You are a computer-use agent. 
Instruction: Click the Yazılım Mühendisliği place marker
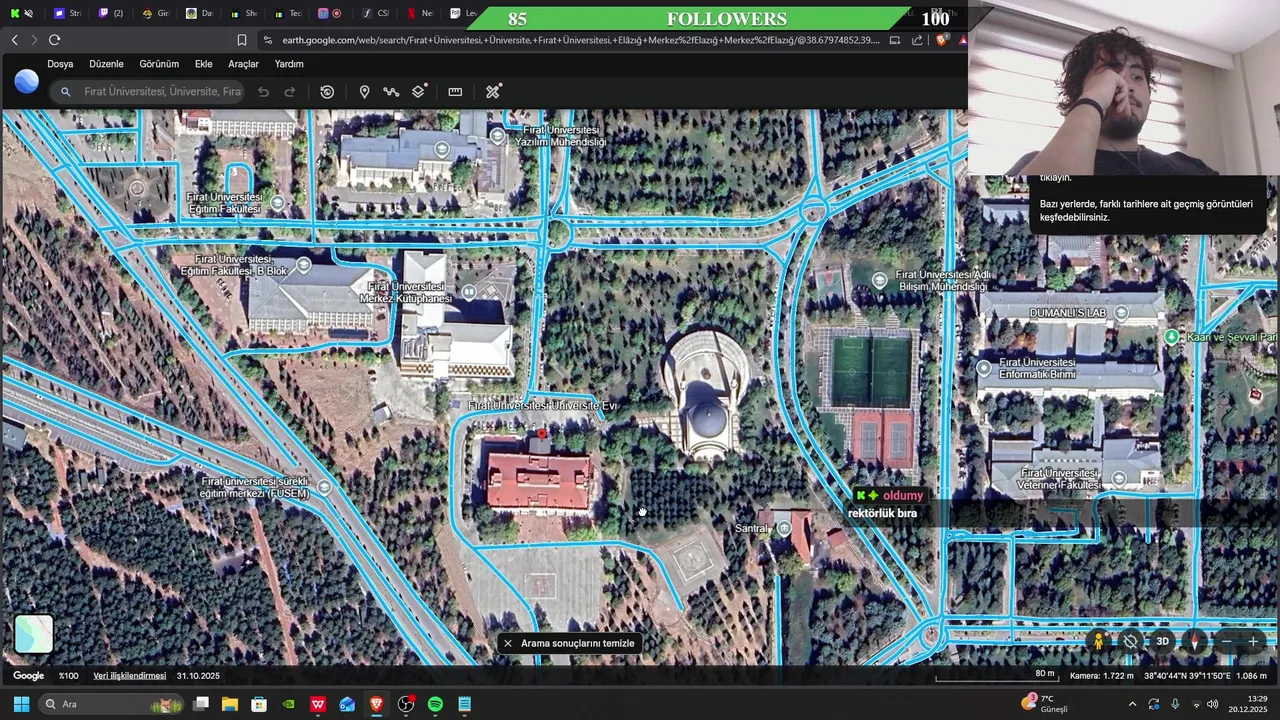point(497,136)
